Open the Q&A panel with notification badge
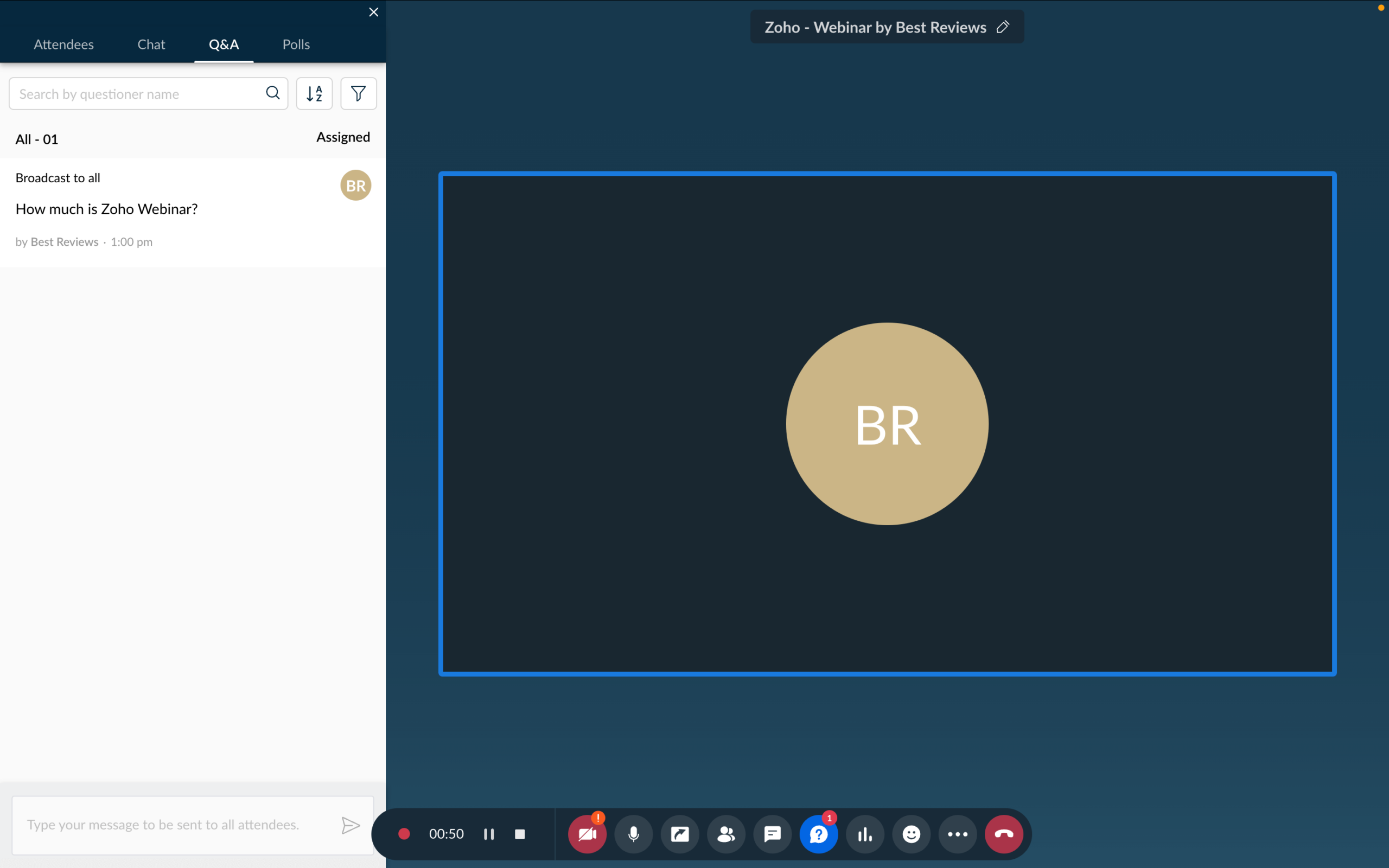Image resolution: width=1389 pixels, height=868 pixels. pos(818,834)
